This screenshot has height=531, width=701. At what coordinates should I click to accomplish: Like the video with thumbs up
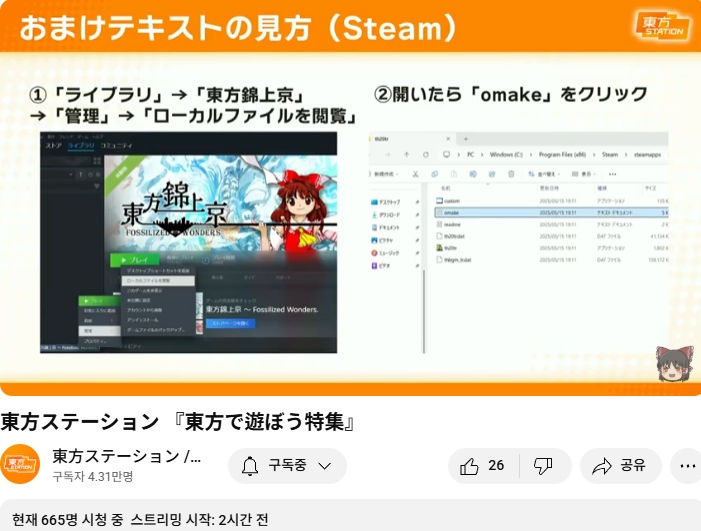tap(483, 466)
